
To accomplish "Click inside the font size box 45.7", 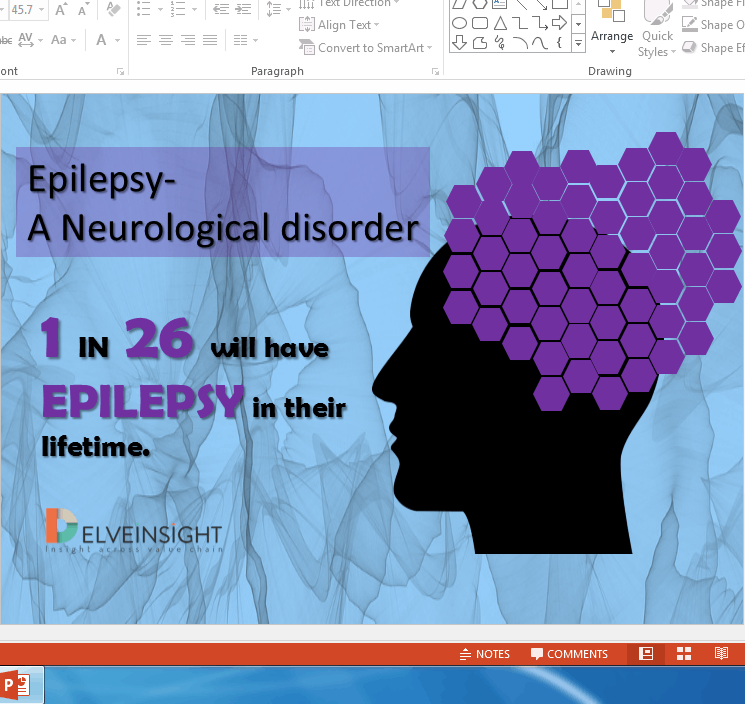I will pos(22,10).
